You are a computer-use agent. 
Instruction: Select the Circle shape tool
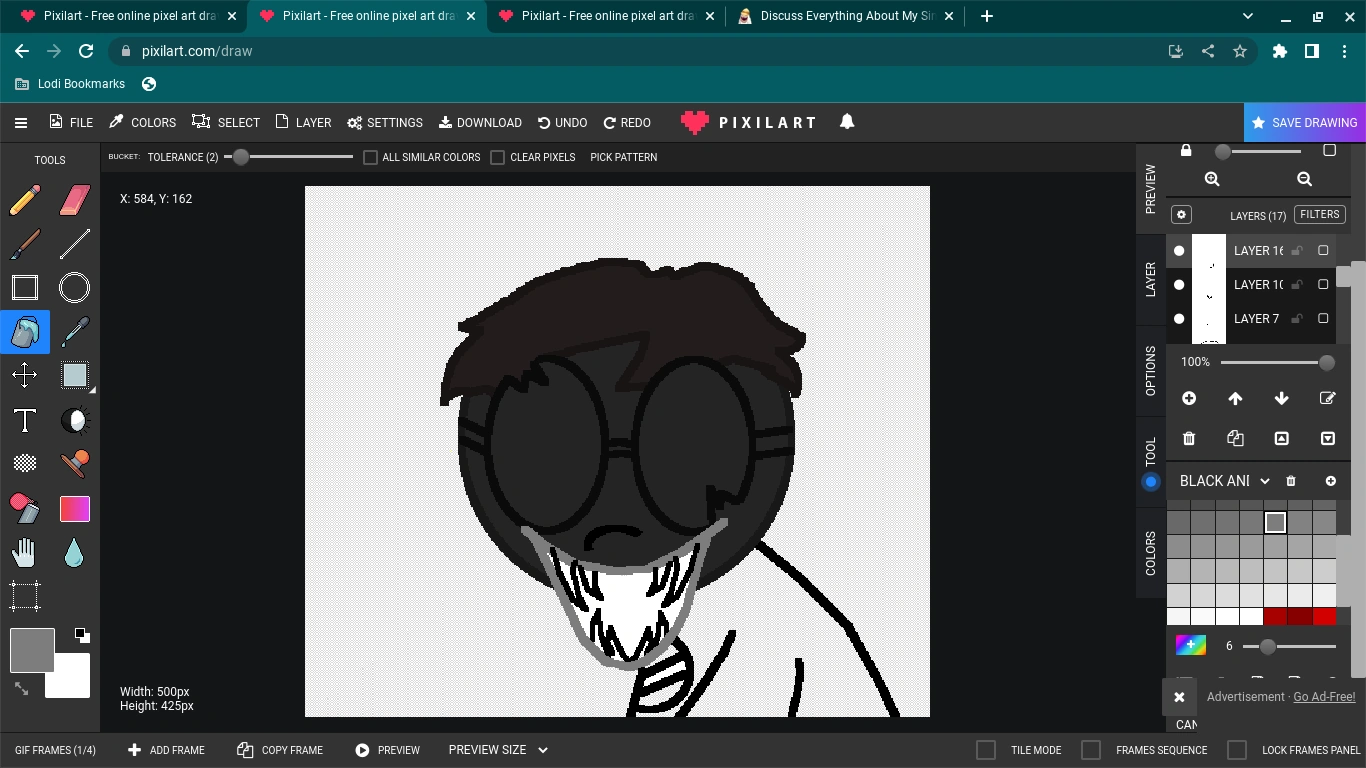[x=73, y=287]
